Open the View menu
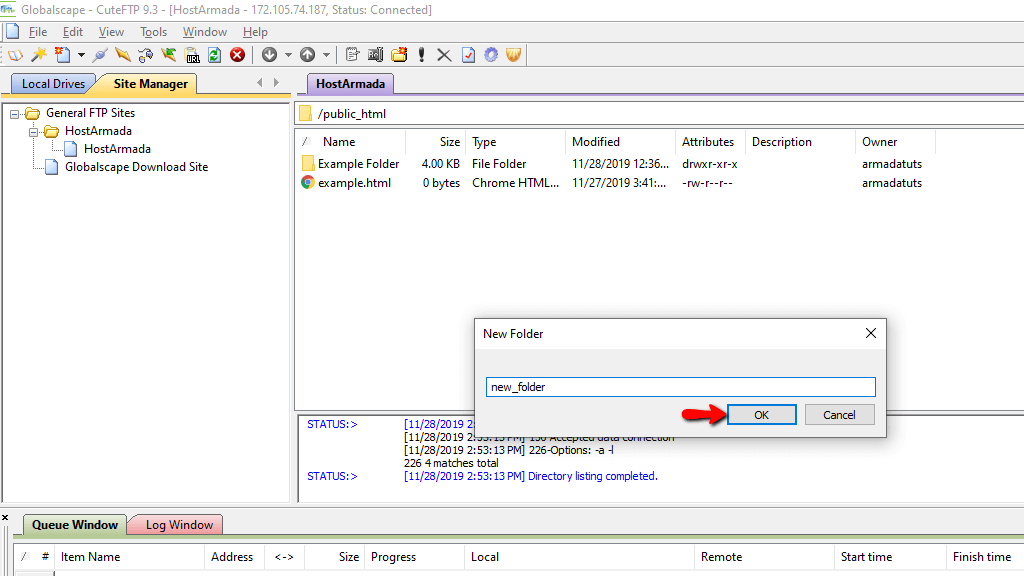Screen dimensions: 1024x576 click(111, 32)
